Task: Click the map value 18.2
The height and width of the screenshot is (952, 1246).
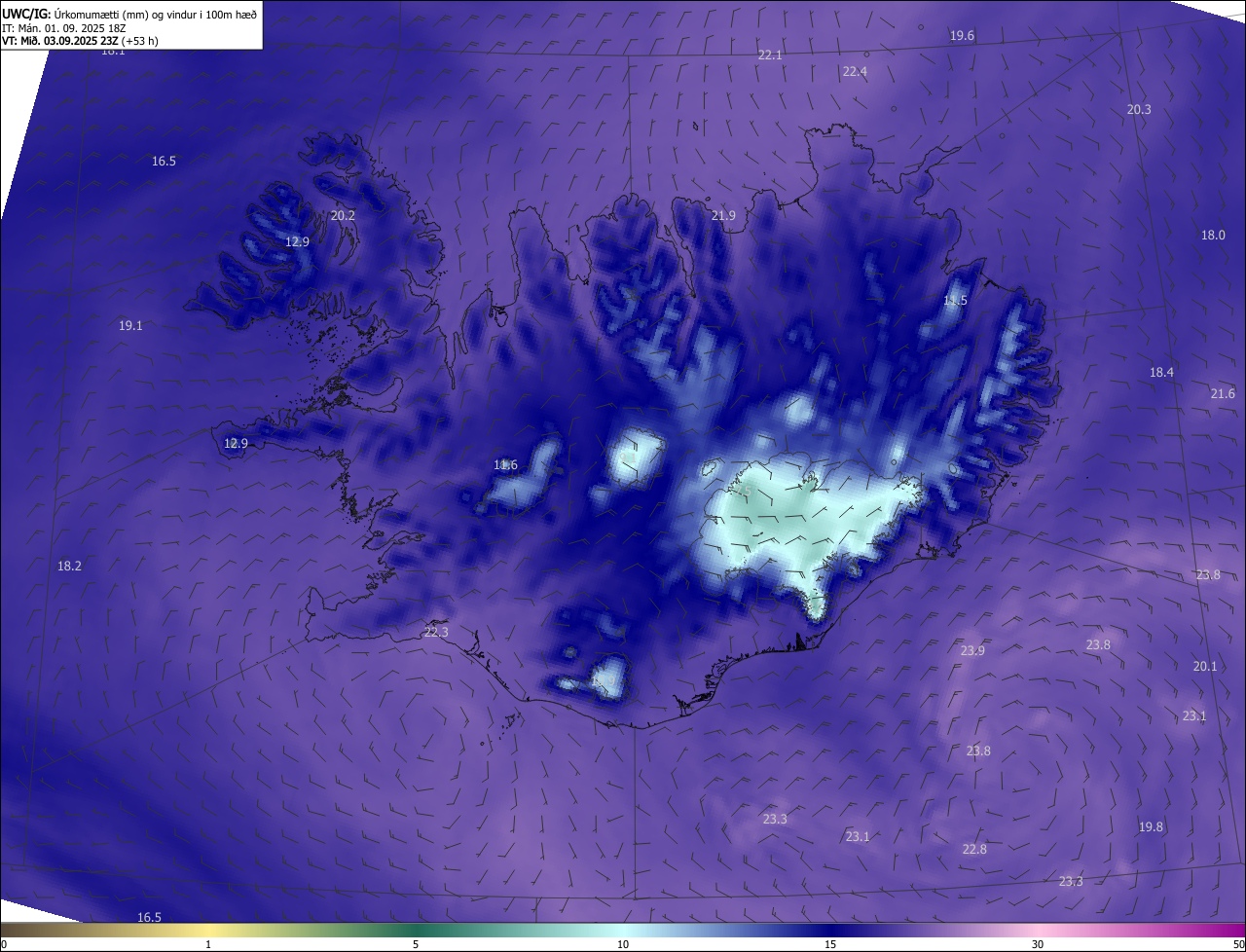Action: (69, 567)
